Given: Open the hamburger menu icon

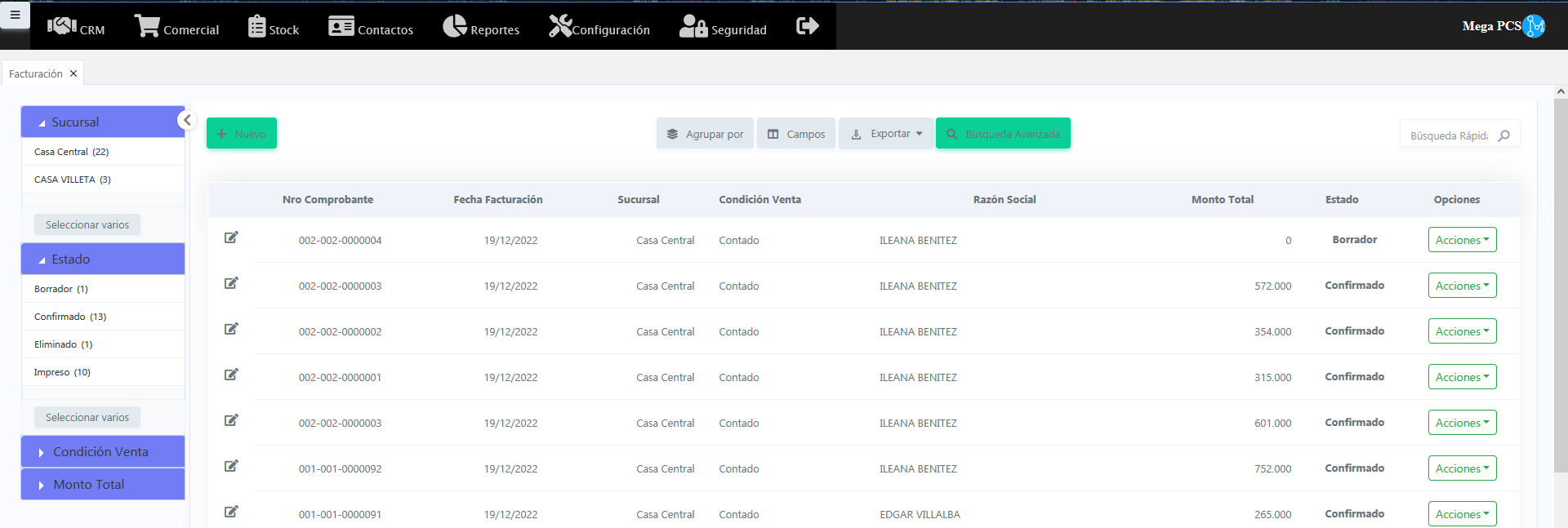Looking at the screenshot, I should 15,15.
